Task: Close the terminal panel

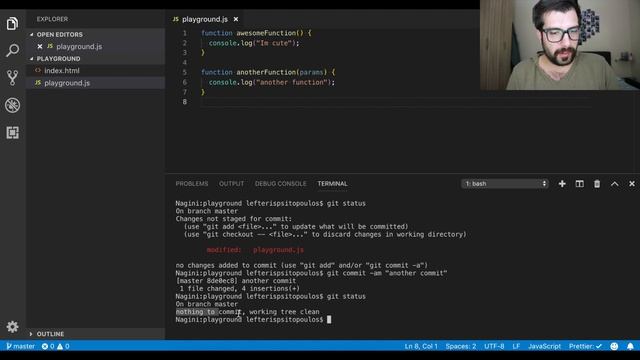Action: click(x=632, y=184)
